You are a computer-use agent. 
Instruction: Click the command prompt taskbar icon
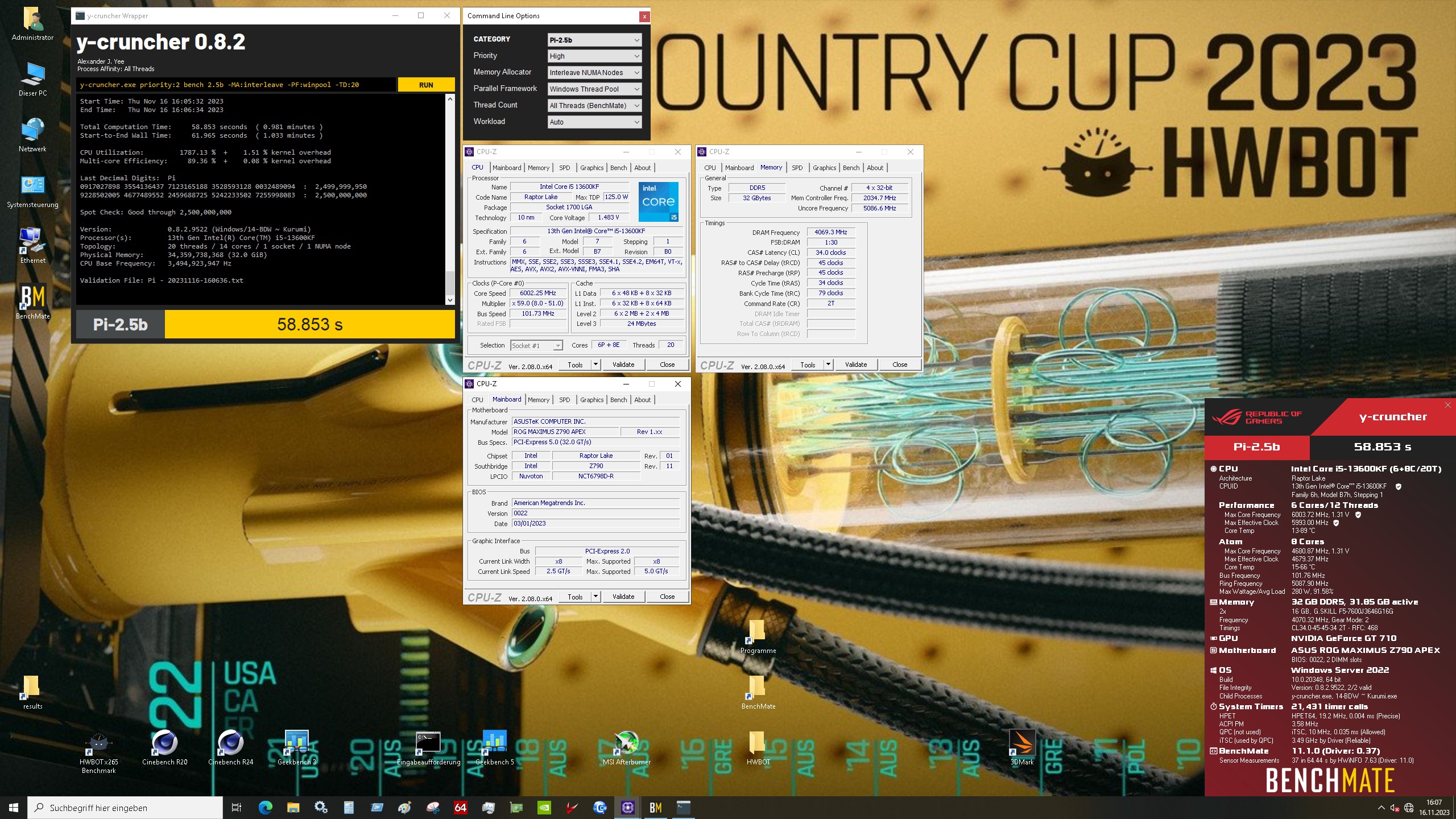(683, 808)
